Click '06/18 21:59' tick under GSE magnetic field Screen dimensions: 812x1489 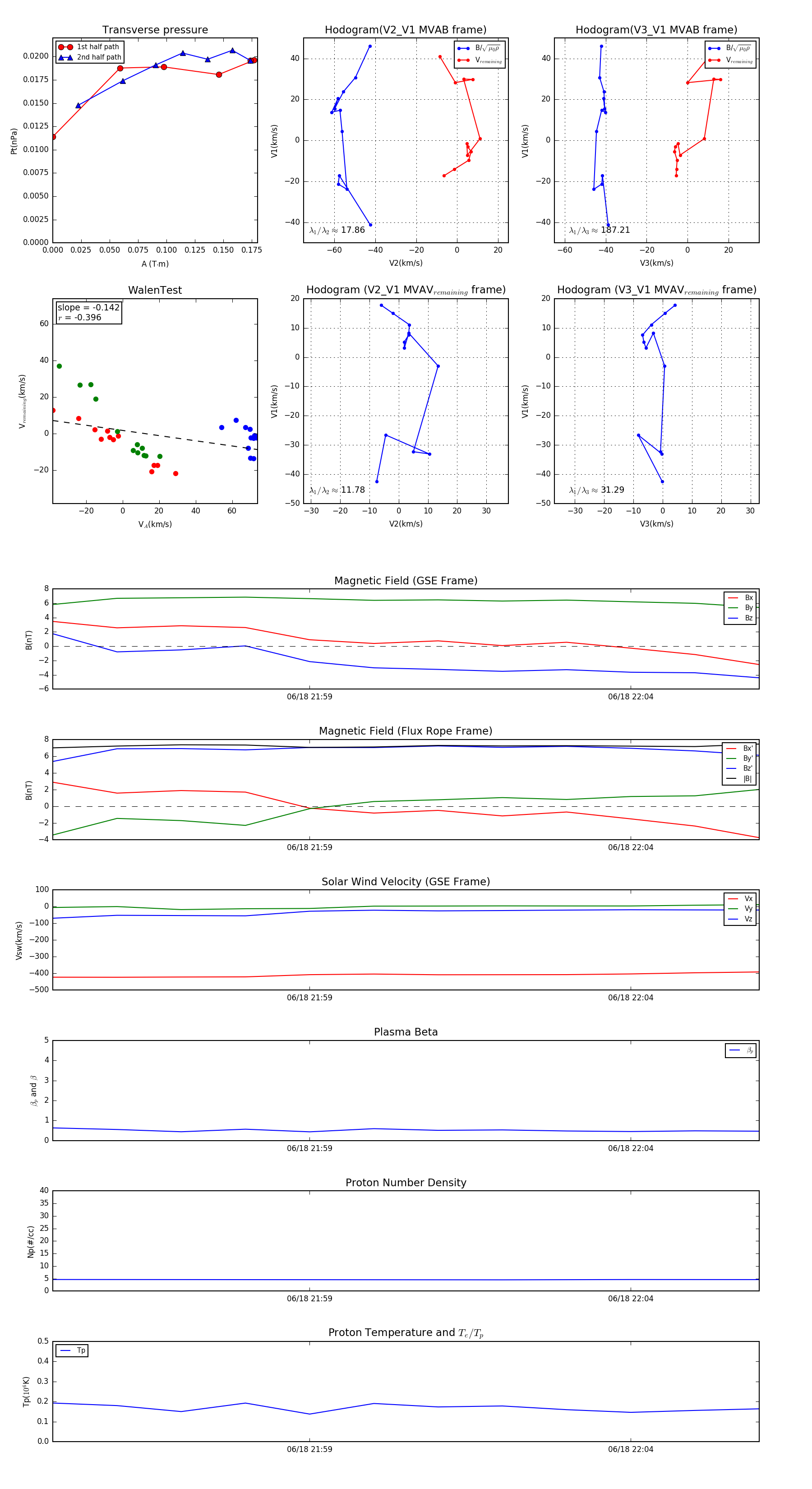point(310,697)
